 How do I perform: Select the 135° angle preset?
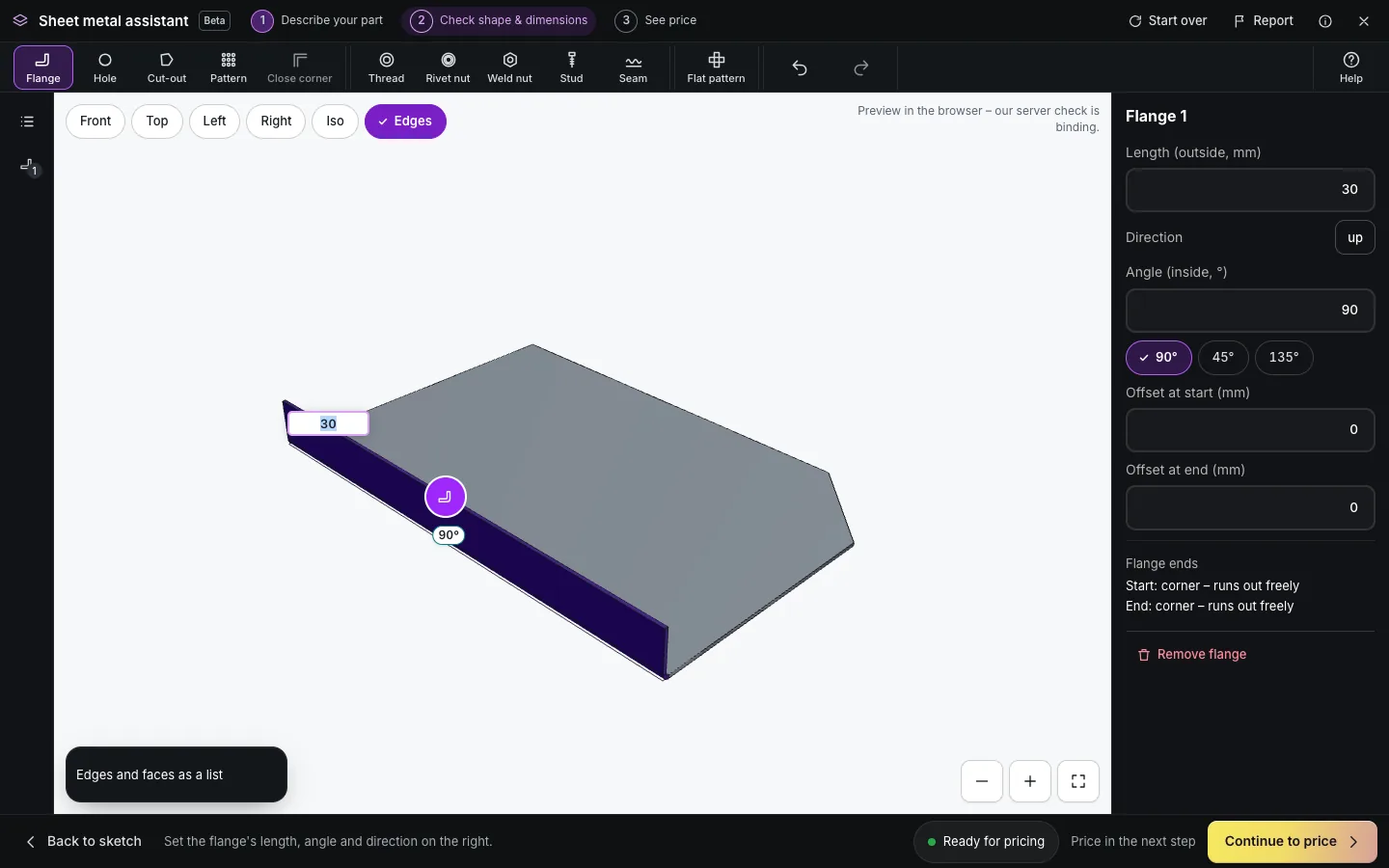[1284, 358]
